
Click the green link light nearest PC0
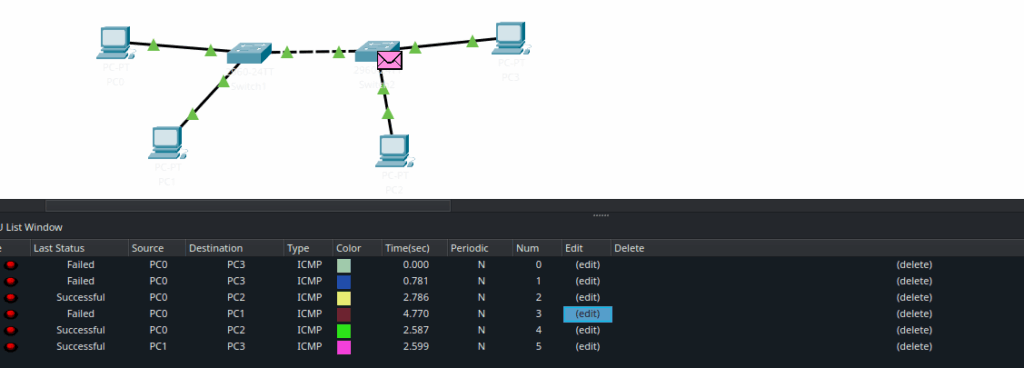point(153,45)
